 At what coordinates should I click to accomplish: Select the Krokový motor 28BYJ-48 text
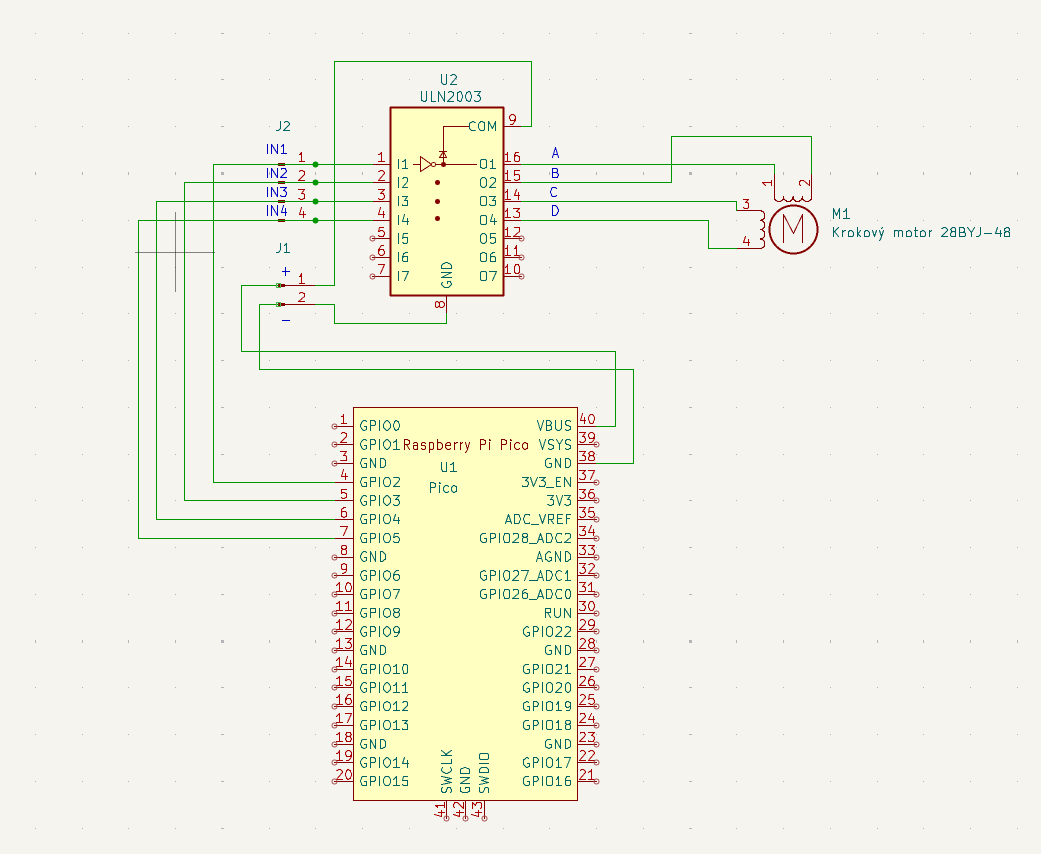(x=921, y=232)
